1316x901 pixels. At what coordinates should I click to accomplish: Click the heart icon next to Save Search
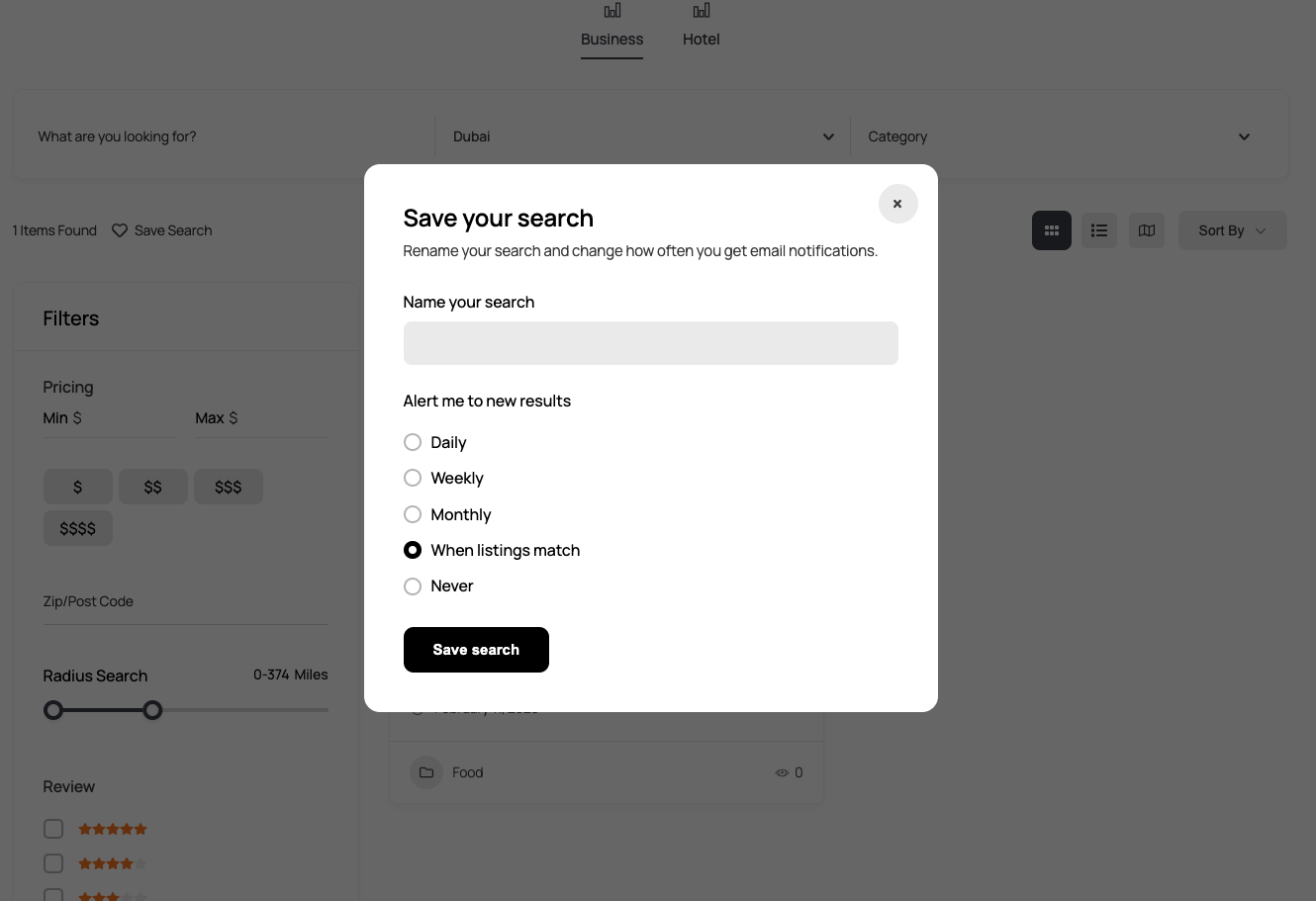120,230
